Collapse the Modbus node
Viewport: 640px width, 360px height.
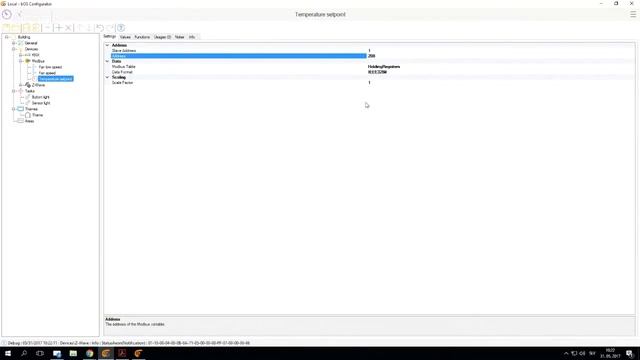pos(21,61)
